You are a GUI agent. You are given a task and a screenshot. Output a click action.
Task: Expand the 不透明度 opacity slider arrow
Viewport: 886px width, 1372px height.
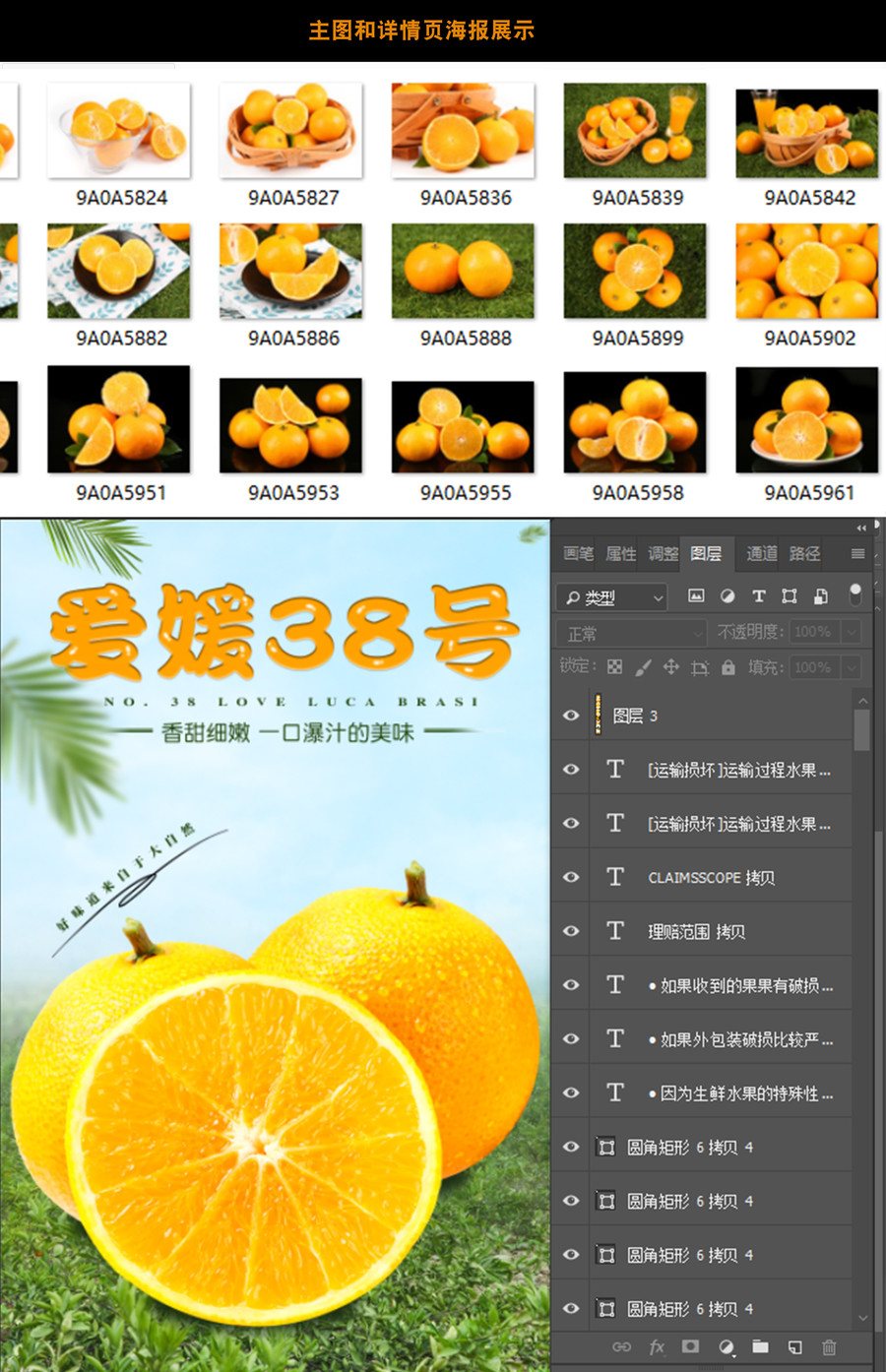pyautogui.click(x=853, y=632)
